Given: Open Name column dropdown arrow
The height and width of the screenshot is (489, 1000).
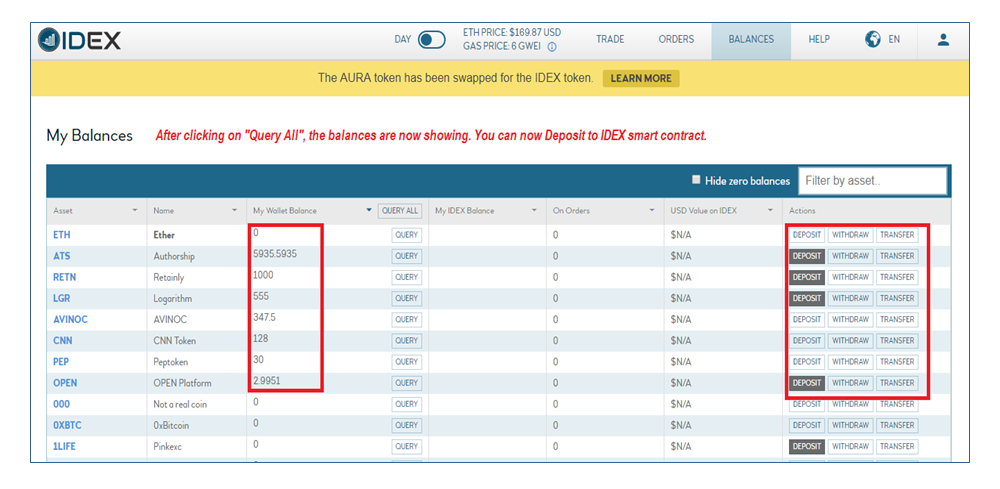Looking at the screenshot, I should tap(235, 210).
